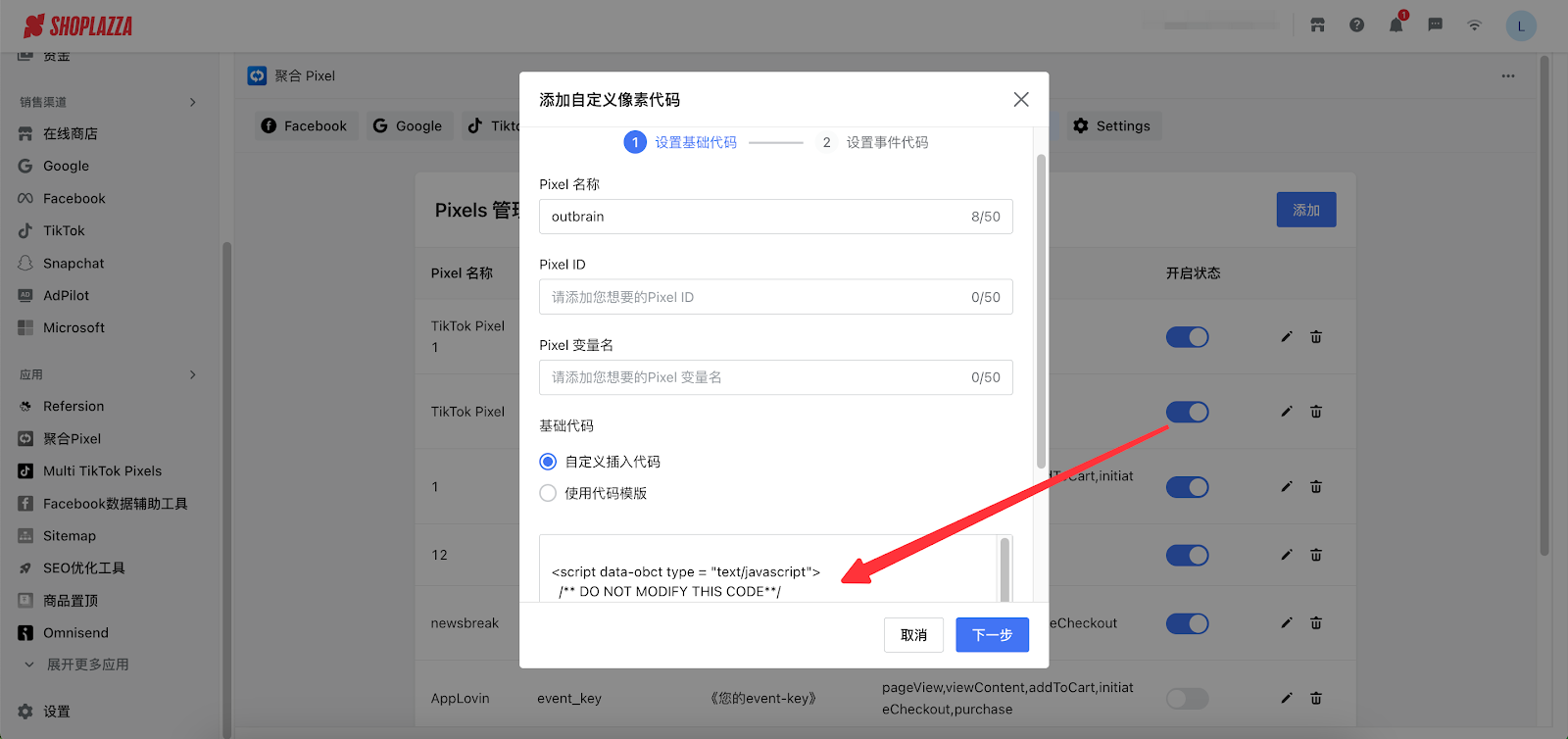Click the 取消 button
This screenshot has width=1568, height=739.
[x=913, y=635]
